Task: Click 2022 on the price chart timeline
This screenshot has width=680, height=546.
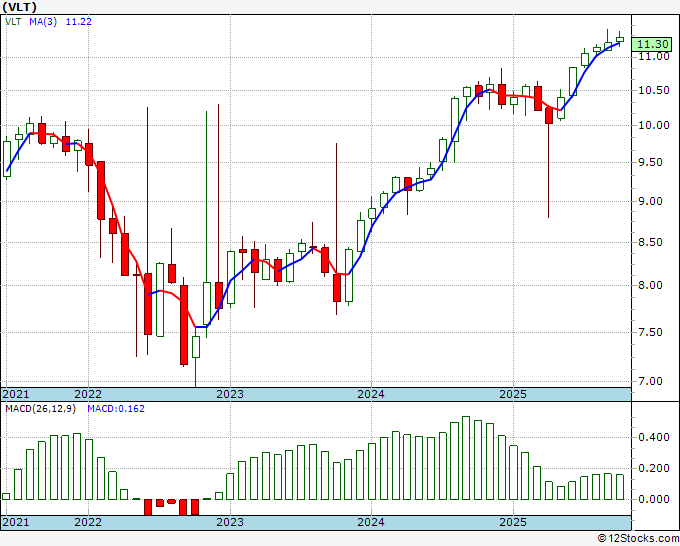Action: coord(88,394)
